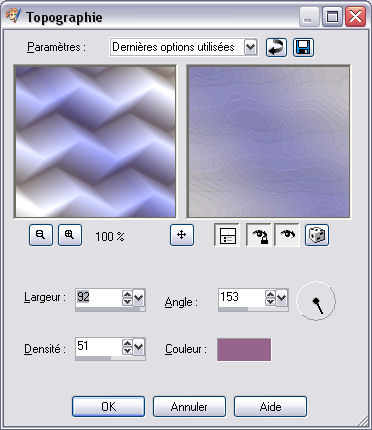Click the Densité value field showing 51
Image resolution: width=372 pixels, height=430 pixels.
pos(99,347)
